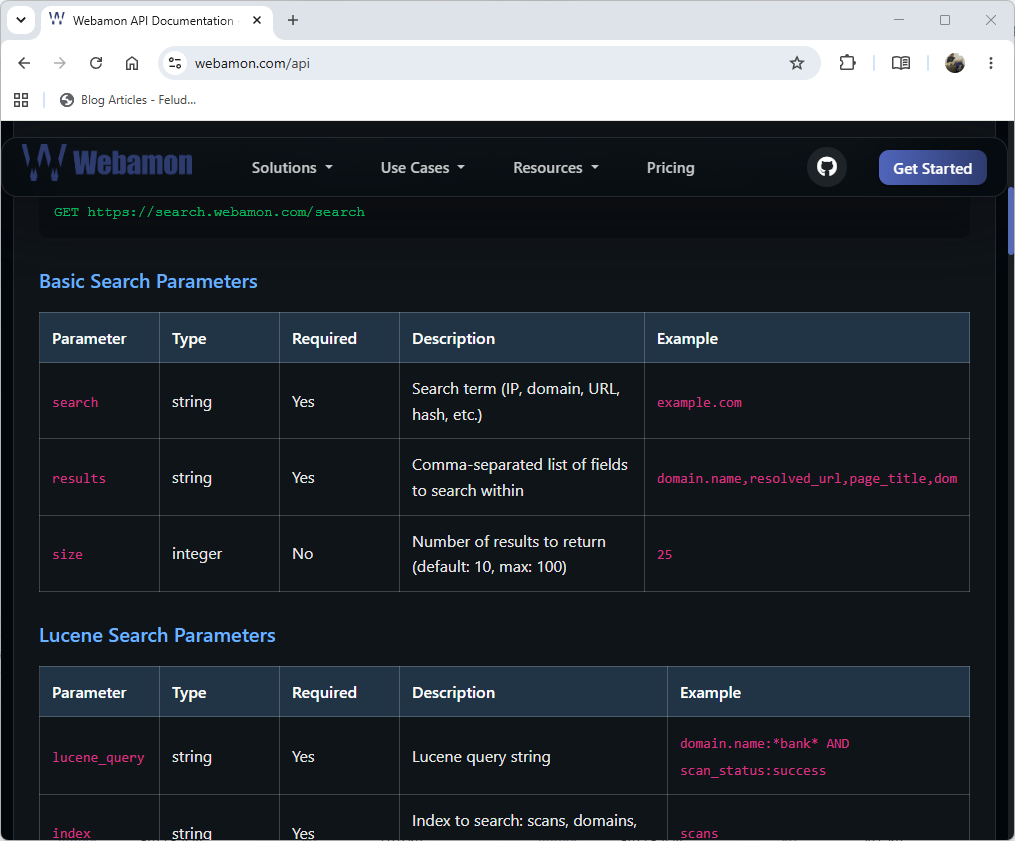Image resolution: width=1015 pixels, height=841 pixels.
Task: Select the domain.name,resolved_url example value
Action: (x=807, y=478)
